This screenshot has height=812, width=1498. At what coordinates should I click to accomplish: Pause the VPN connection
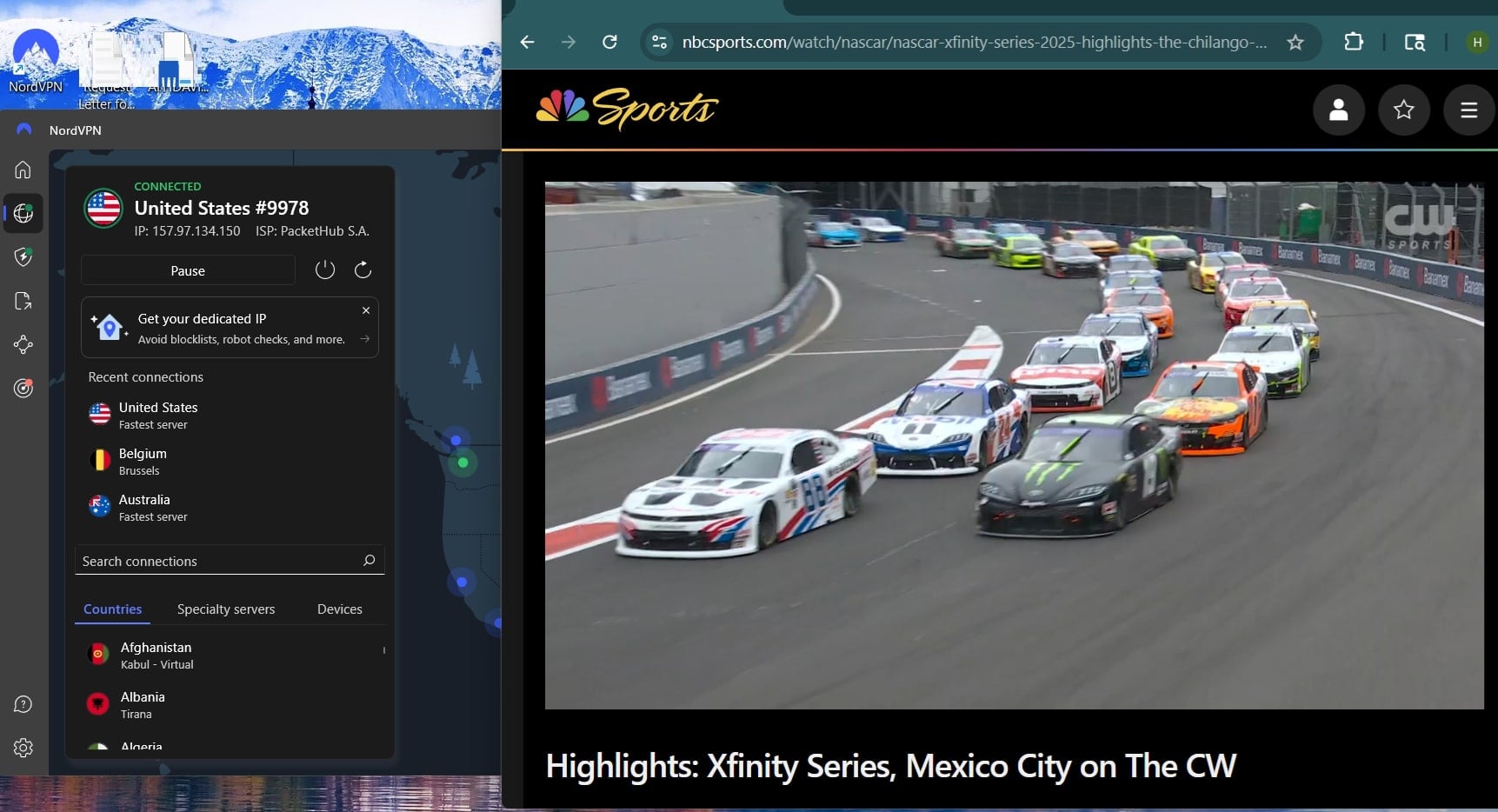pyautogui.click(x=188, y=270)
